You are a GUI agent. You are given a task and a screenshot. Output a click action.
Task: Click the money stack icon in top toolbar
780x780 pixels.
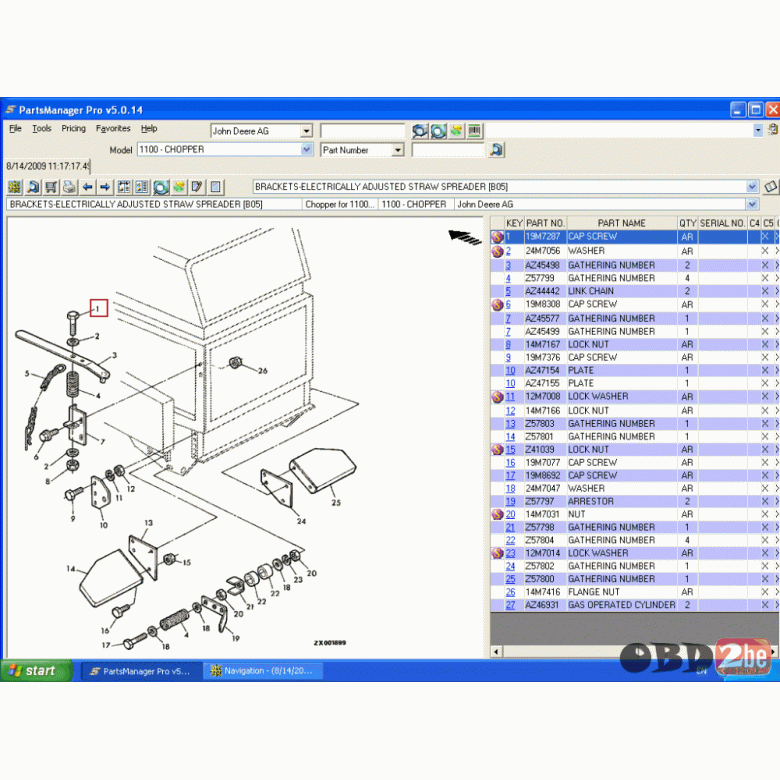(x=457, y=131)
